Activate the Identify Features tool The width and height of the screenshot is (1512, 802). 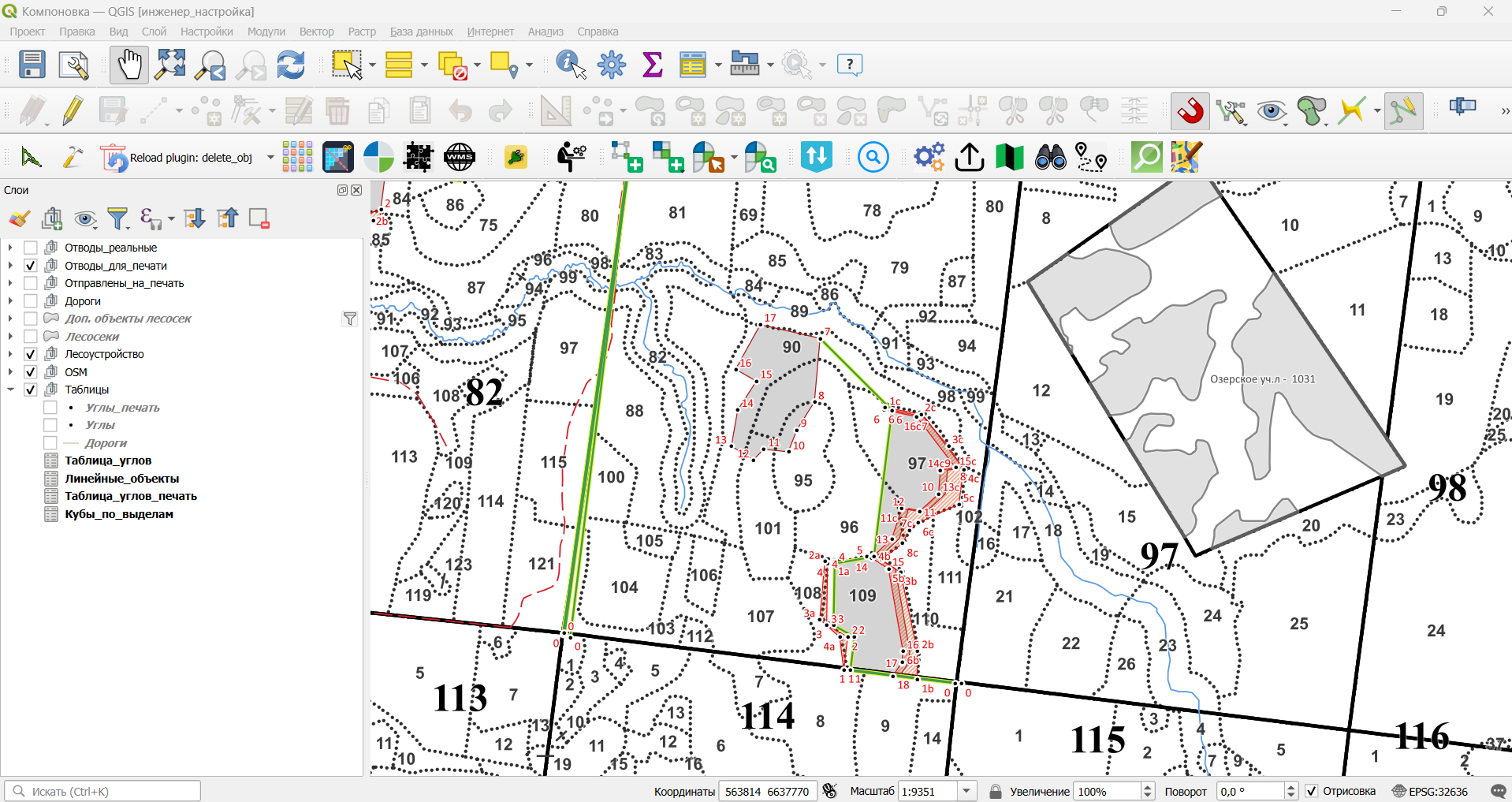[x=571, y=65]
